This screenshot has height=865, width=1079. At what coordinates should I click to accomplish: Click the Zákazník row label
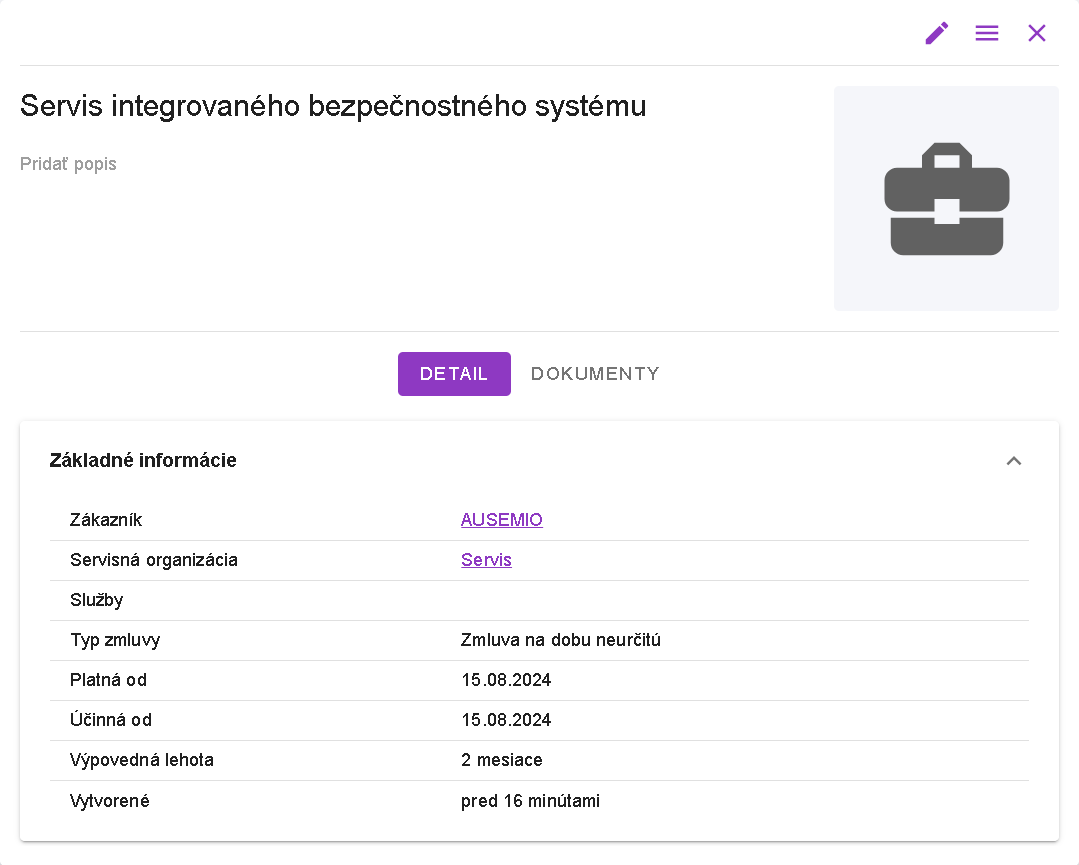(106, 520)
